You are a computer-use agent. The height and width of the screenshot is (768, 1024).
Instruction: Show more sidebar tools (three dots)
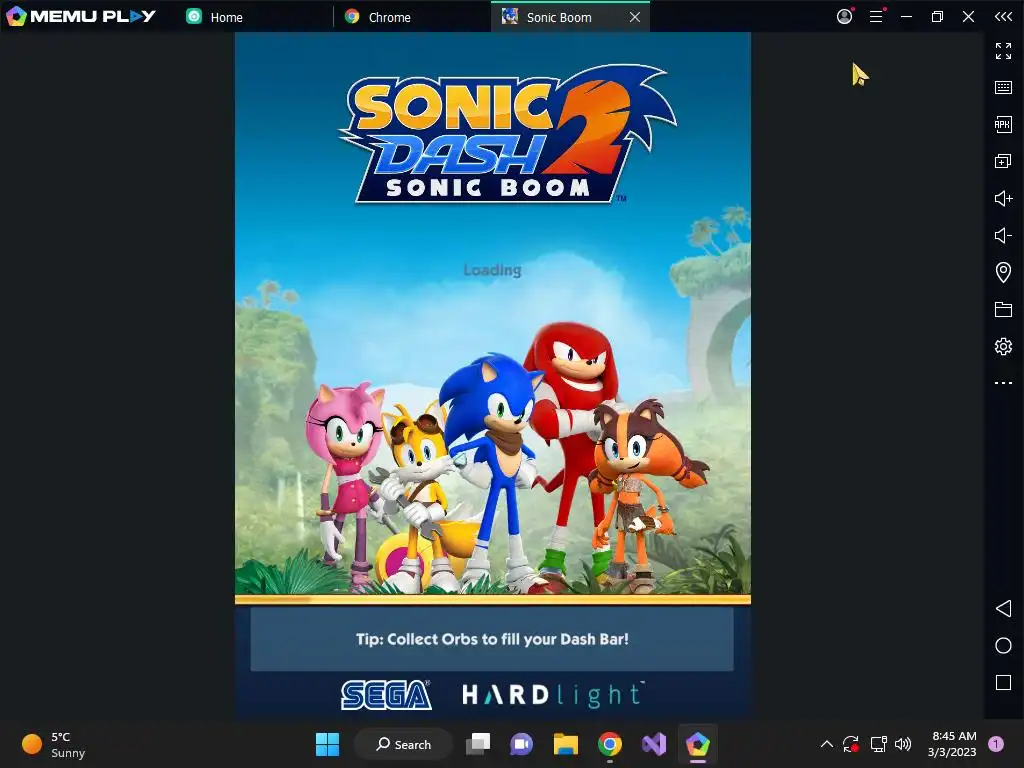1003,383
